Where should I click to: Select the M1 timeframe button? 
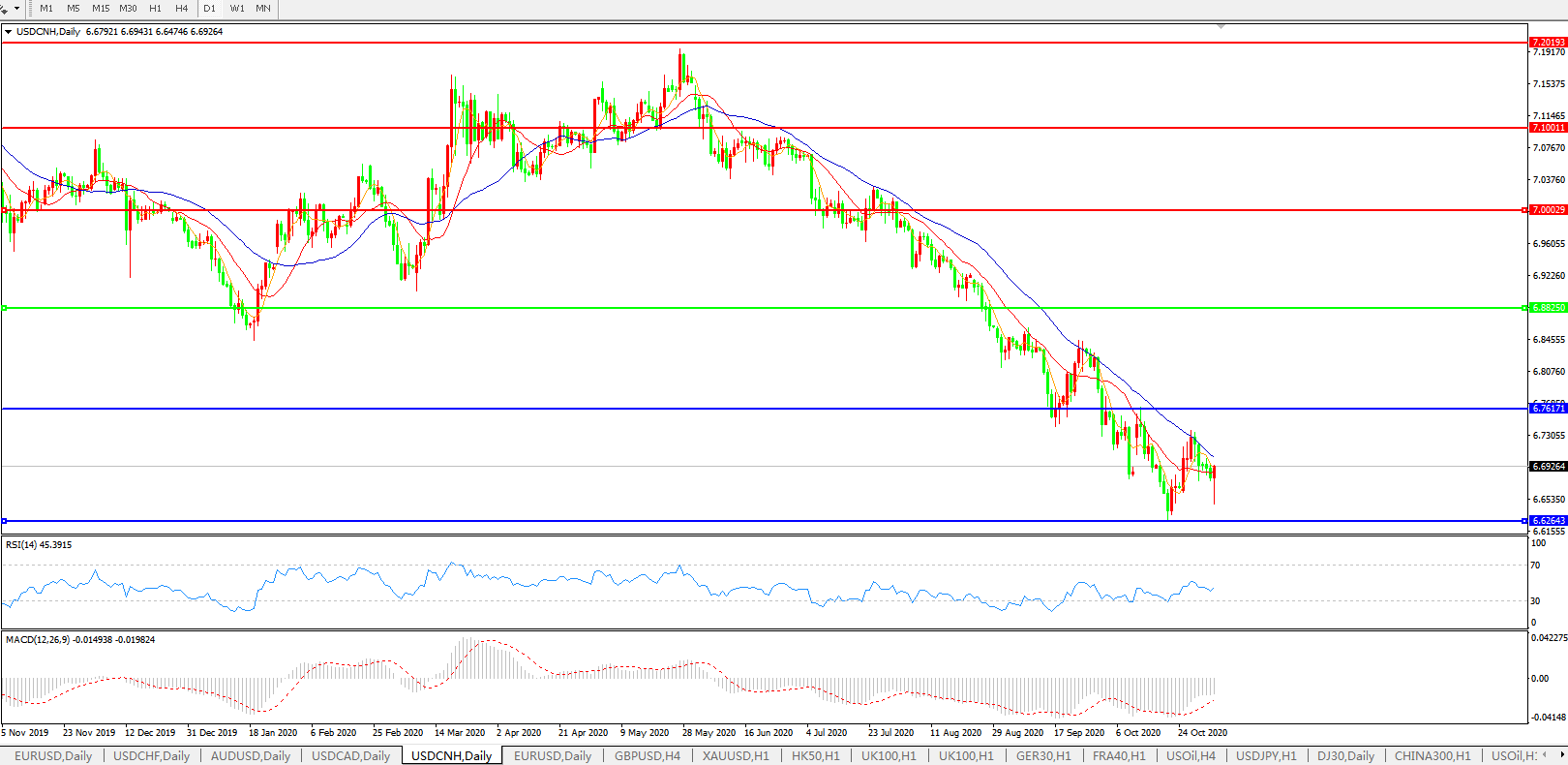click(x=46, y=8)
